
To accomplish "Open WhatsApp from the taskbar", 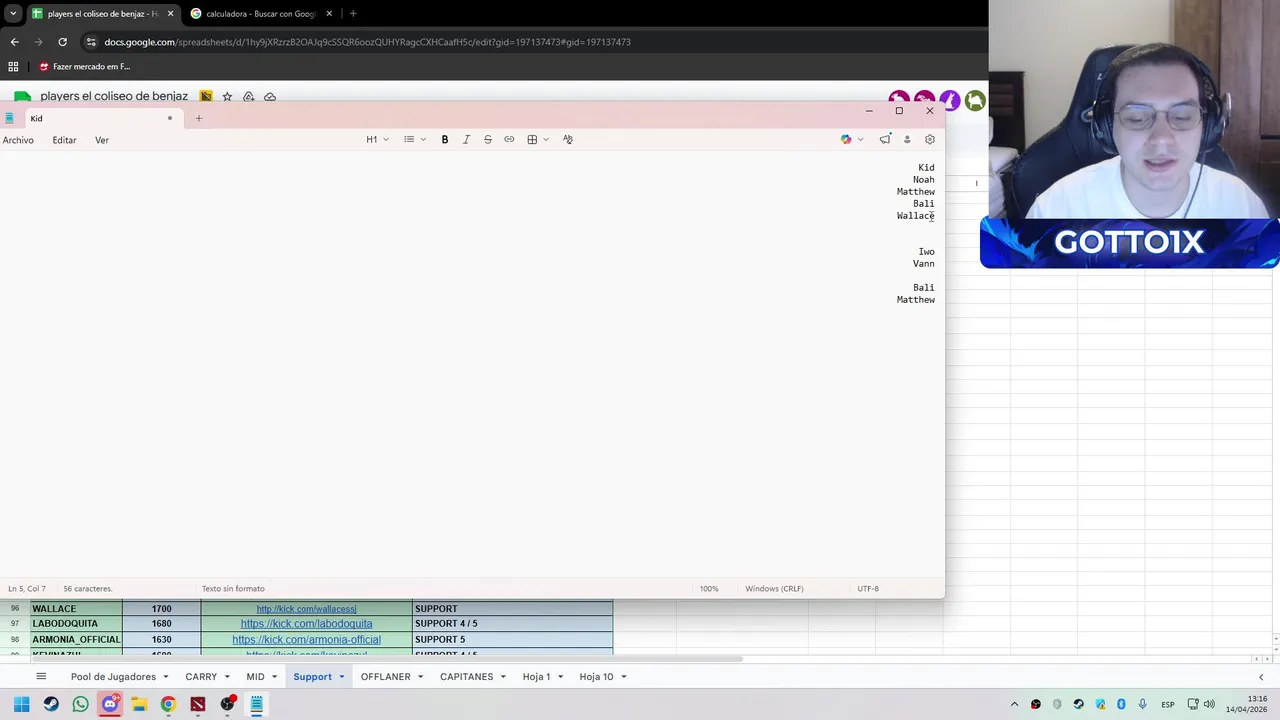I will [80, 704].
